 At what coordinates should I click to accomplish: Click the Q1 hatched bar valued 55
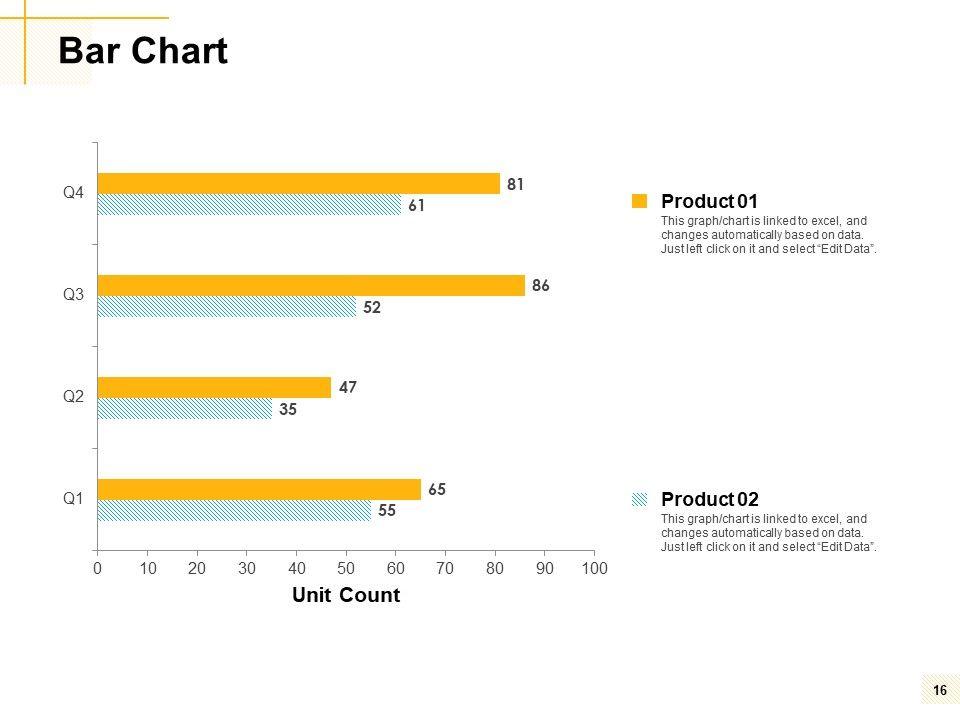234,511
